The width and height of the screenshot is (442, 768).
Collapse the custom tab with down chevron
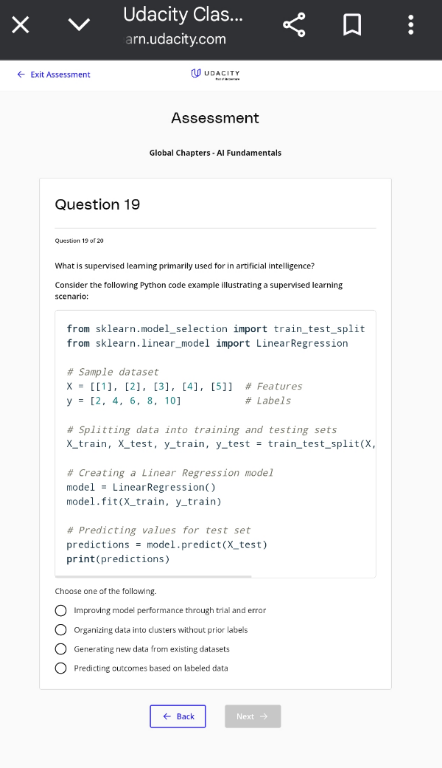(79, 24)
